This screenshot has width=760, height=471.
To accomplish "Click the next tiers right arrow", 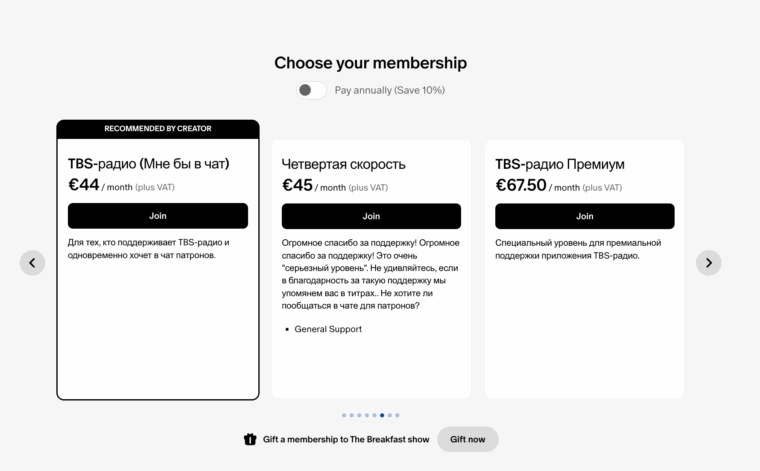I will 708,263.
